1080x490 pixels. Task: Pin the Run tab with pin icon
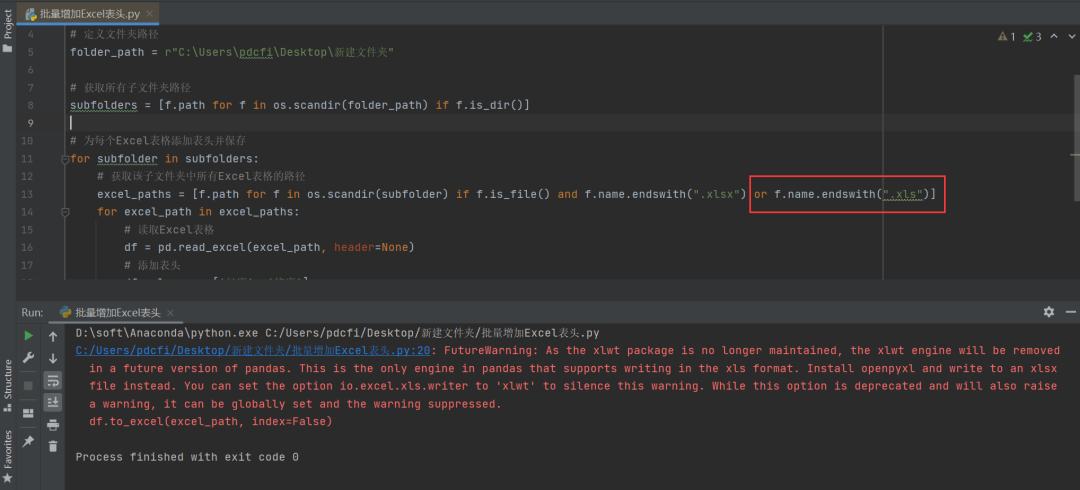[x=28, y=441]
